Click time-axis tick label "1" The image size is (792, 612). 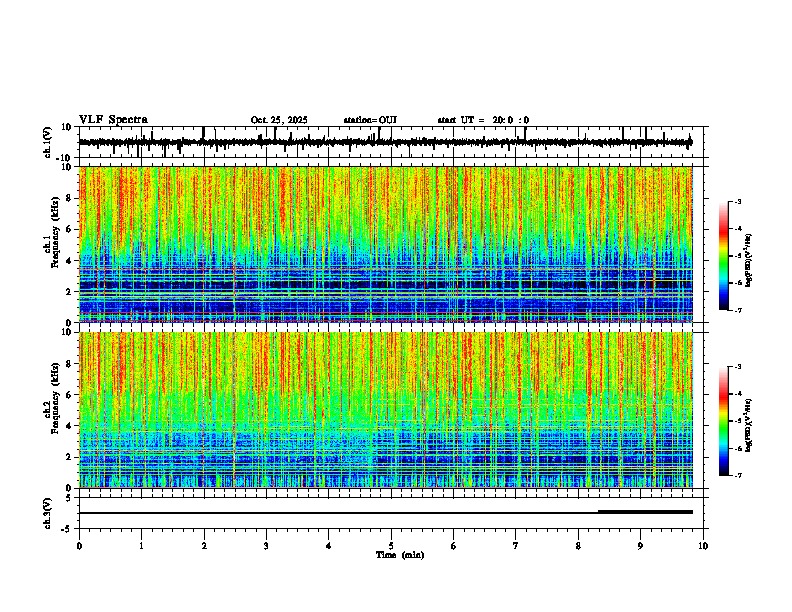[141, 546]
